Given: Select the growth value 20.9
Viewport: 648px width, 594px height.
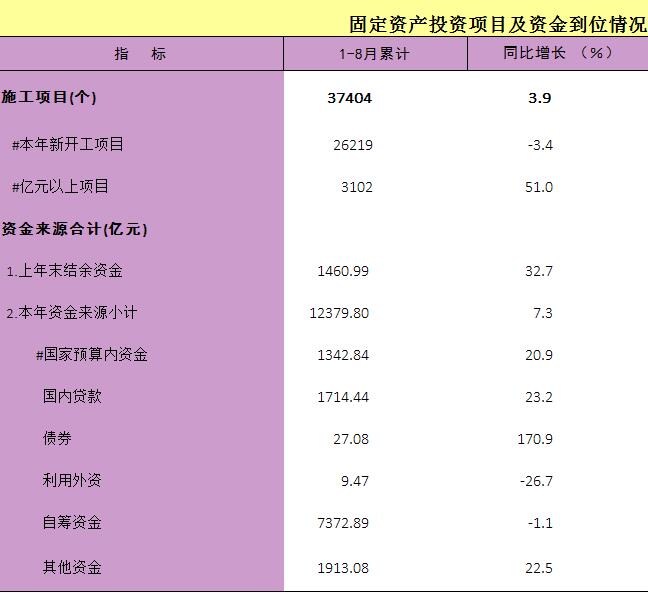Looking at the screenshot, I should pyautogui.click(x=539, y=355).
